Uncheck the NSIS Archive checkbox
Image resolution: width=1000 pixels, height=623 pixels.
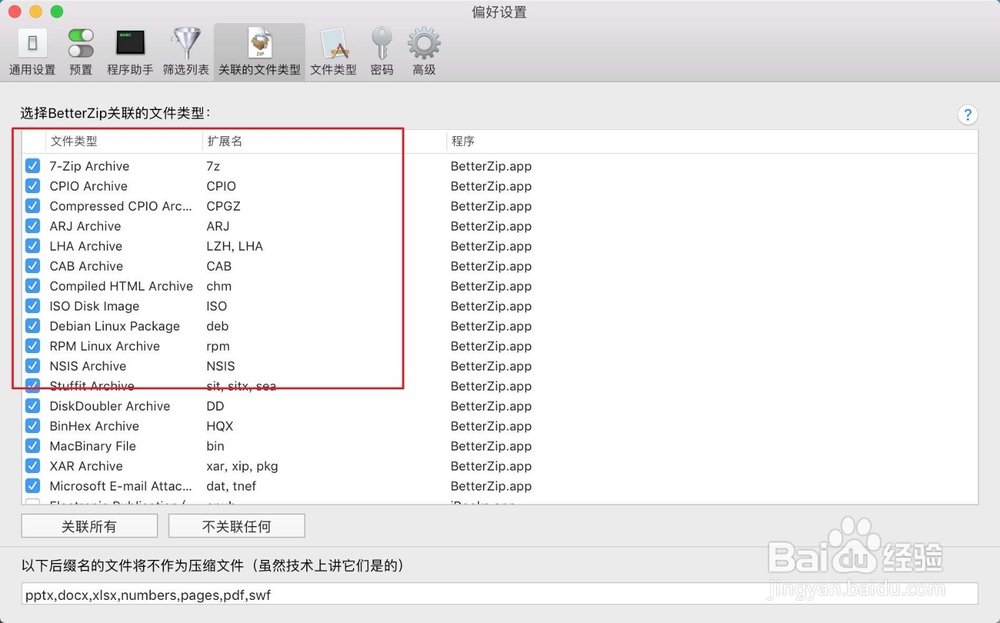pyautogui.click(x=33, y=366)
